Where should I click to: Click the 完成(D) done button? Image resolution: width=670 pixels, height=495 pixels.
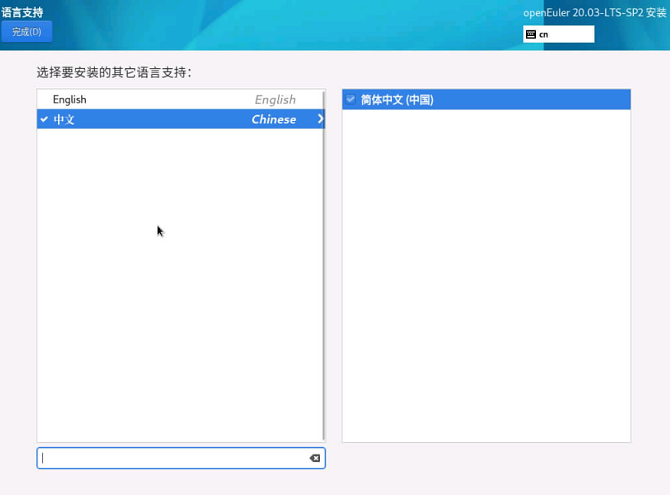pyautogui.click(x=27, y=32)
